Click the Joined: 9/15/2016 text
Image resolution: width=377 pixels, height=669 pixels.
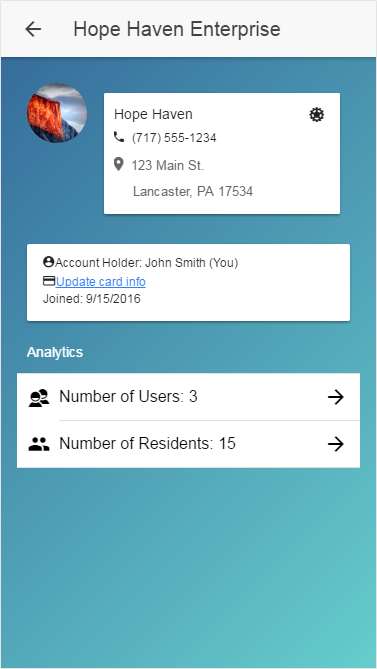(x=92, y=299)
